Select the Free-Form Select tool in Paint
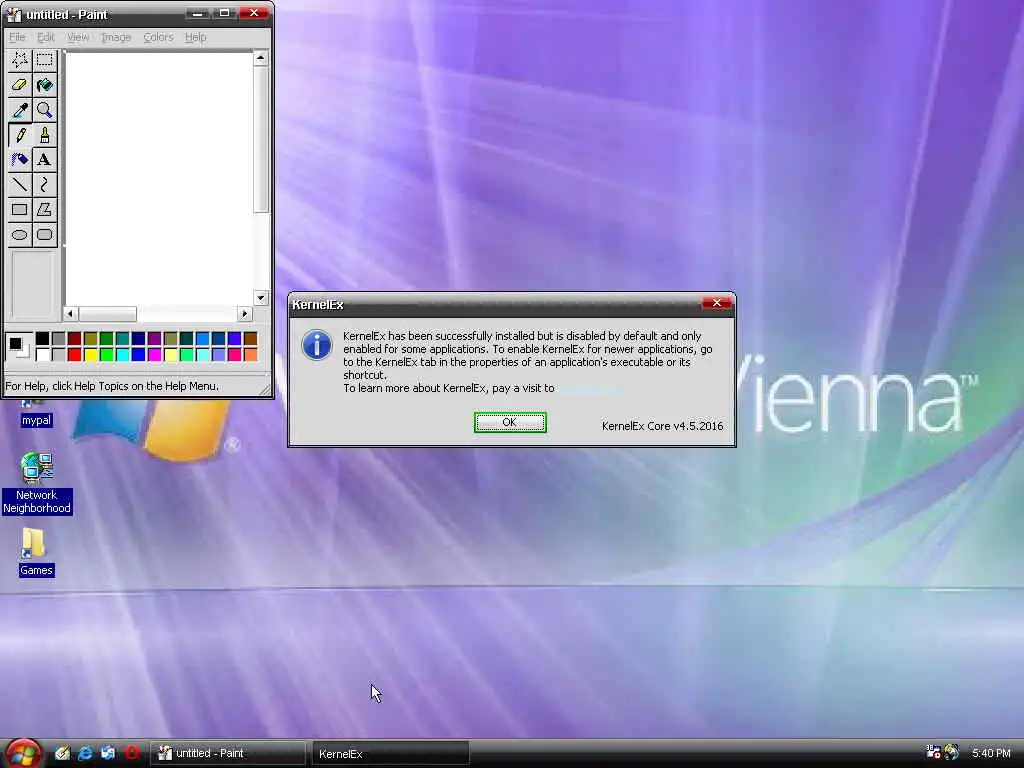The height and width of the screenshot is (768, 1024). pyautogui.click(x=20, y=60)
